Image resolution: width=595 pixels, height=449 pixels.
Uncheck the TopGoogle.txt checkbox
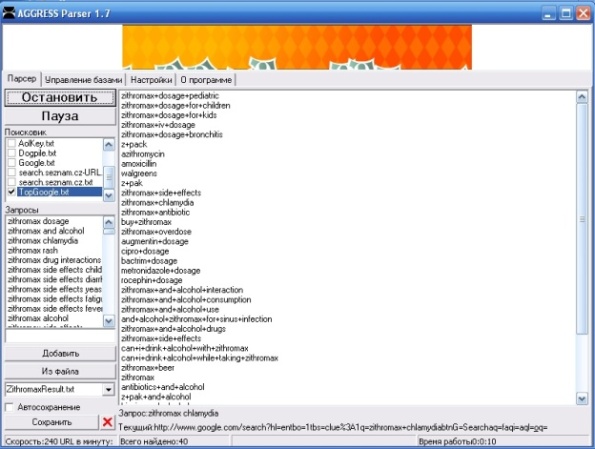12,192
